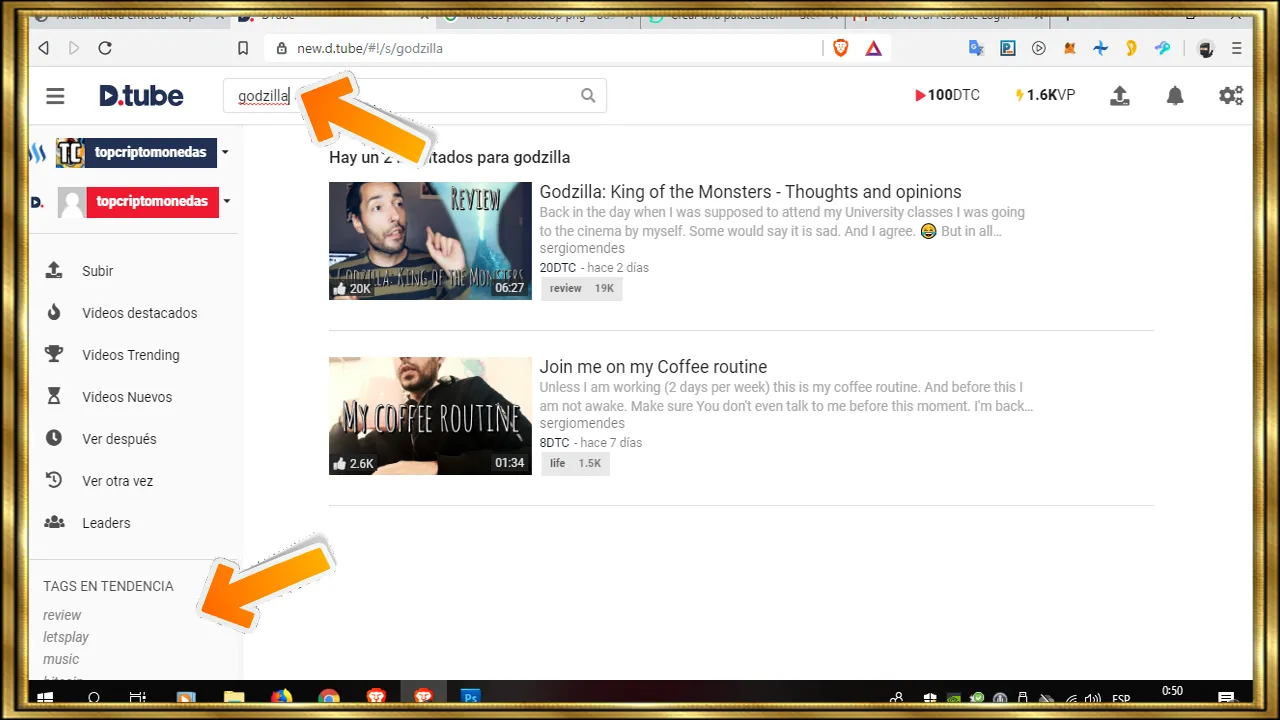Open the browser main menu icon
This screenshot has height=720, width=1280.
(1237, 48)
